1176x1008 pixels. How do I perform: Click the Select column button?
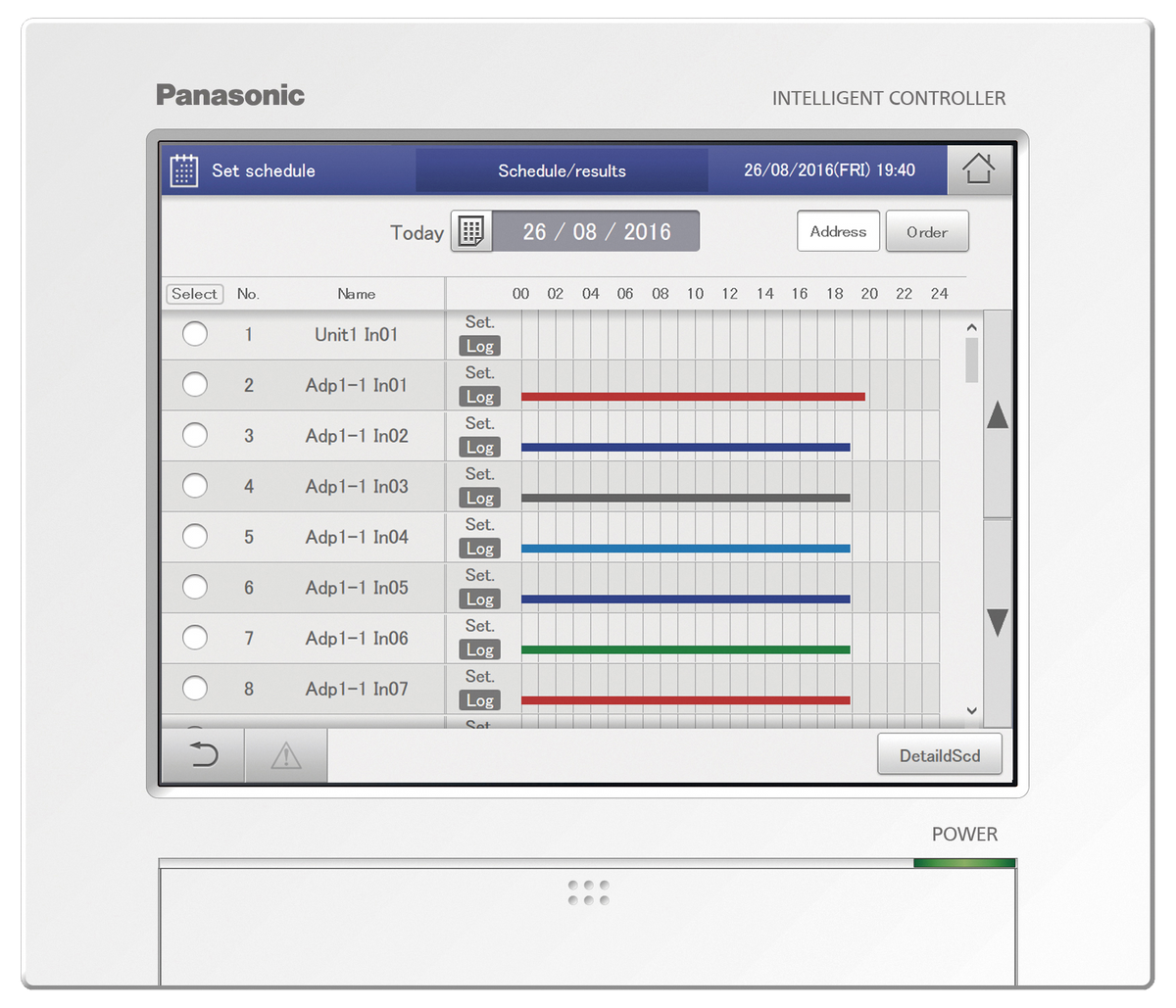(195, 294)
